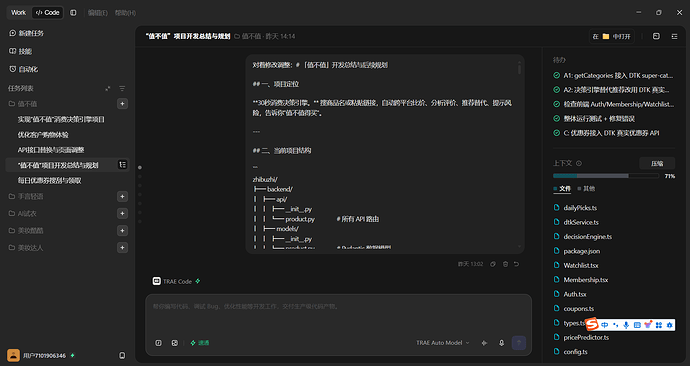690x366 pixels.
Task: Toggle checkmark for A1: getCategories todo
Action: point(556,76)
